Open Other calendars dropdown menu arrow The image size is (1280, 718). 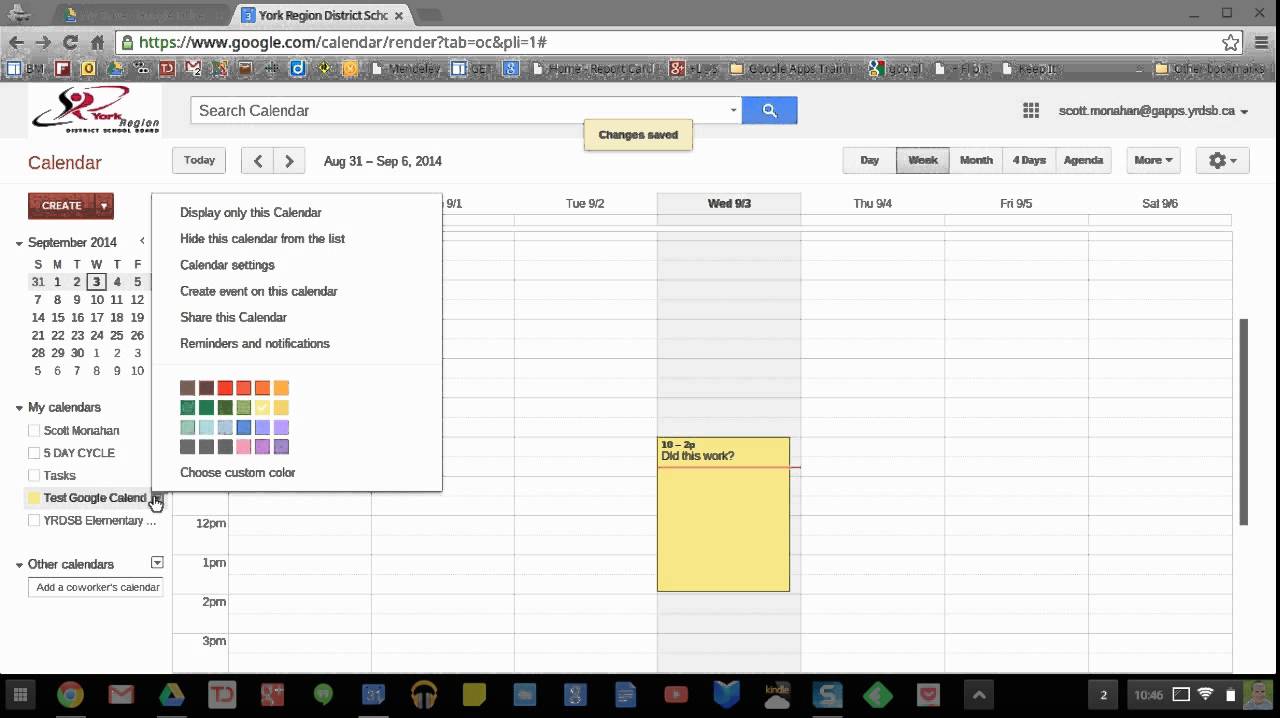(156, 563)
